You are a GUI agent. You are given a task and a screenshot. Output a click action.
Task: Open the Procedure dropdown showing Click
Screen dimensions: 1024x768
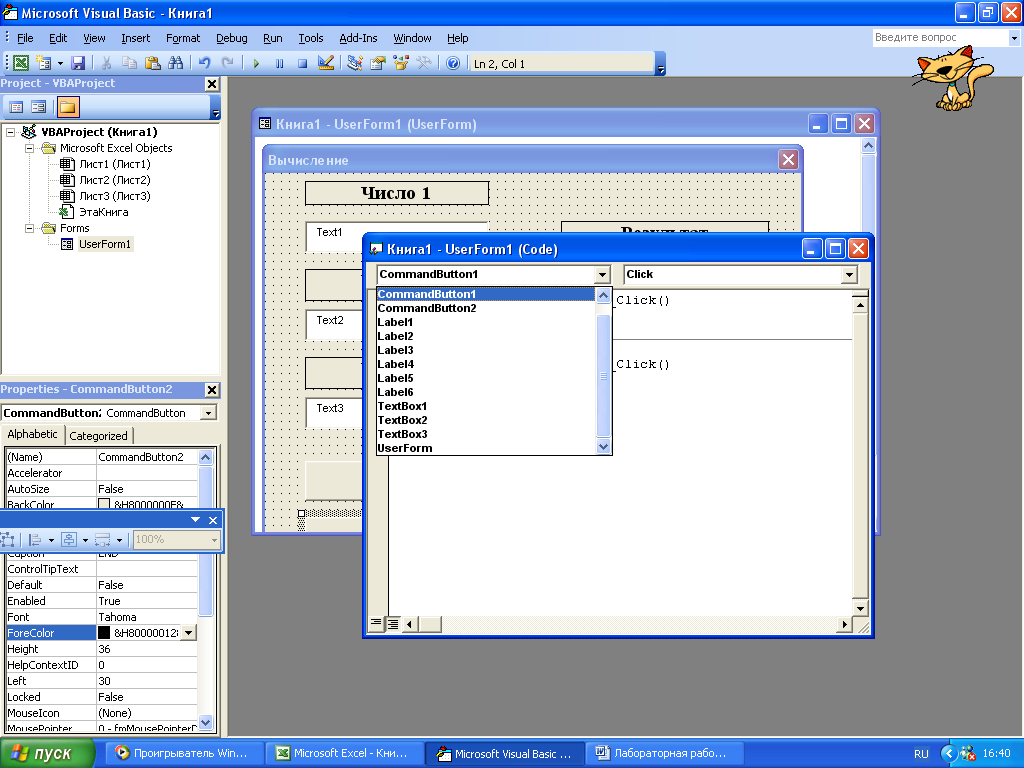pyautogui.click(x=848, y=274)
